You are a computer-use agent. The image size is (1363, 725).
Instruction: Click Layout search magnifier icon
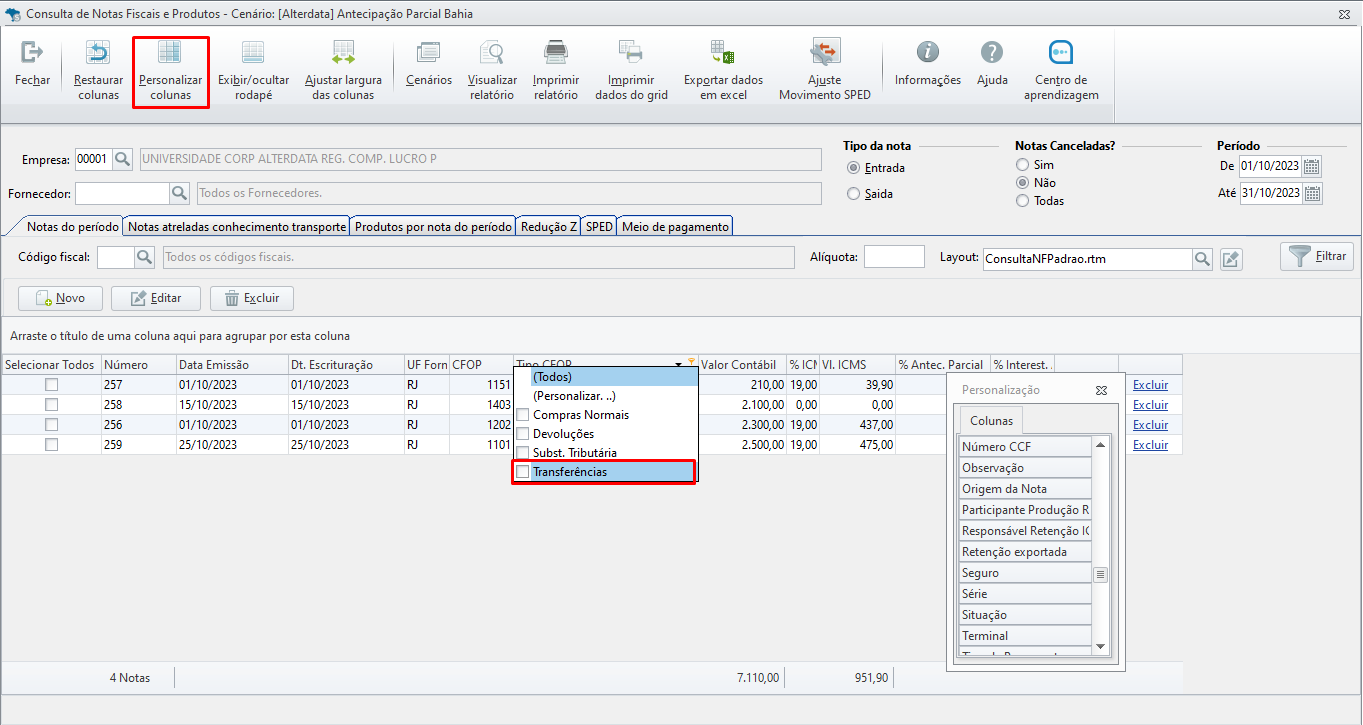click(1203, 259)
